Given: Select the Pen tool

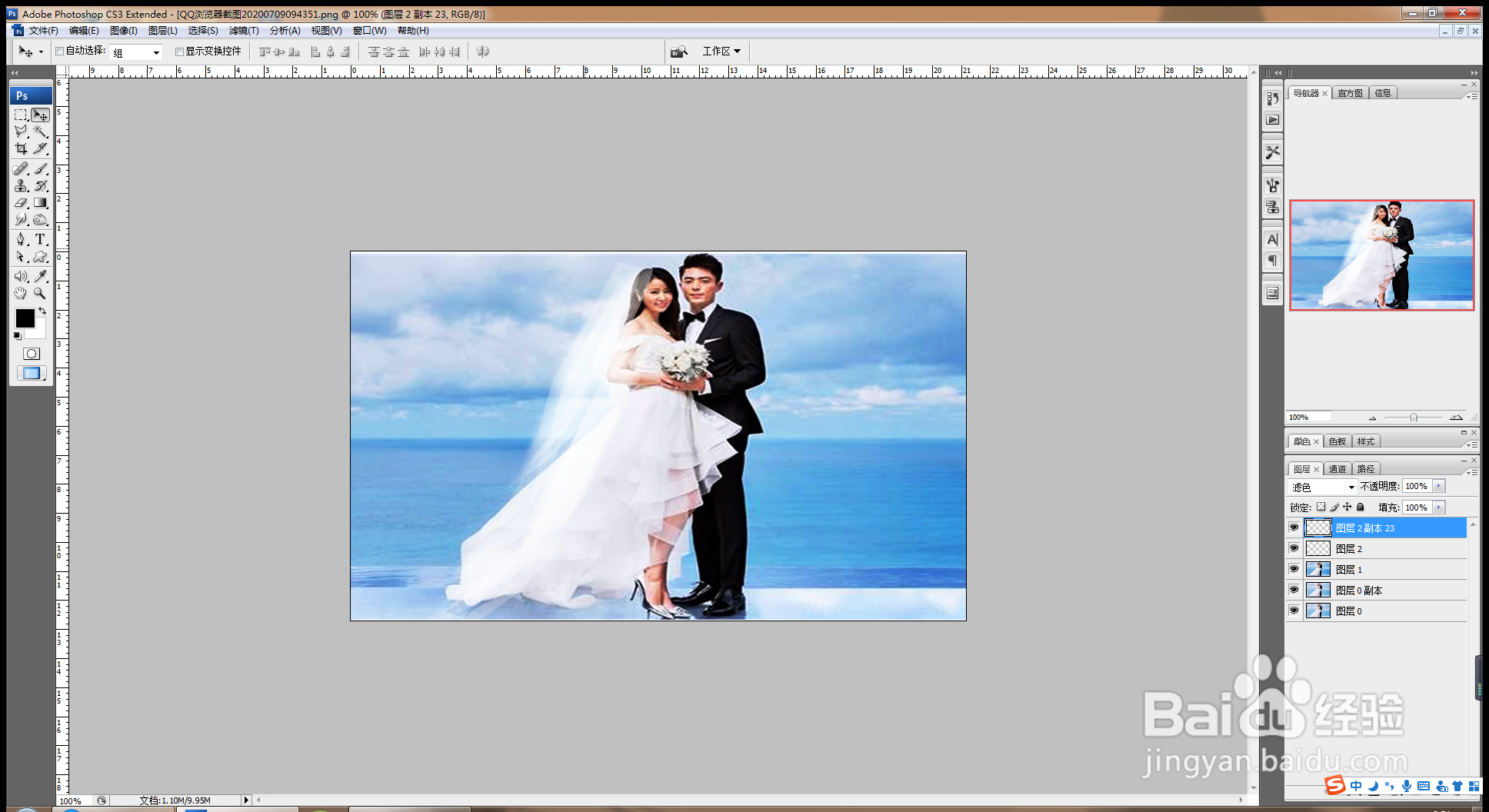Looking at the screenshot, I should click(x=21, y=239).
